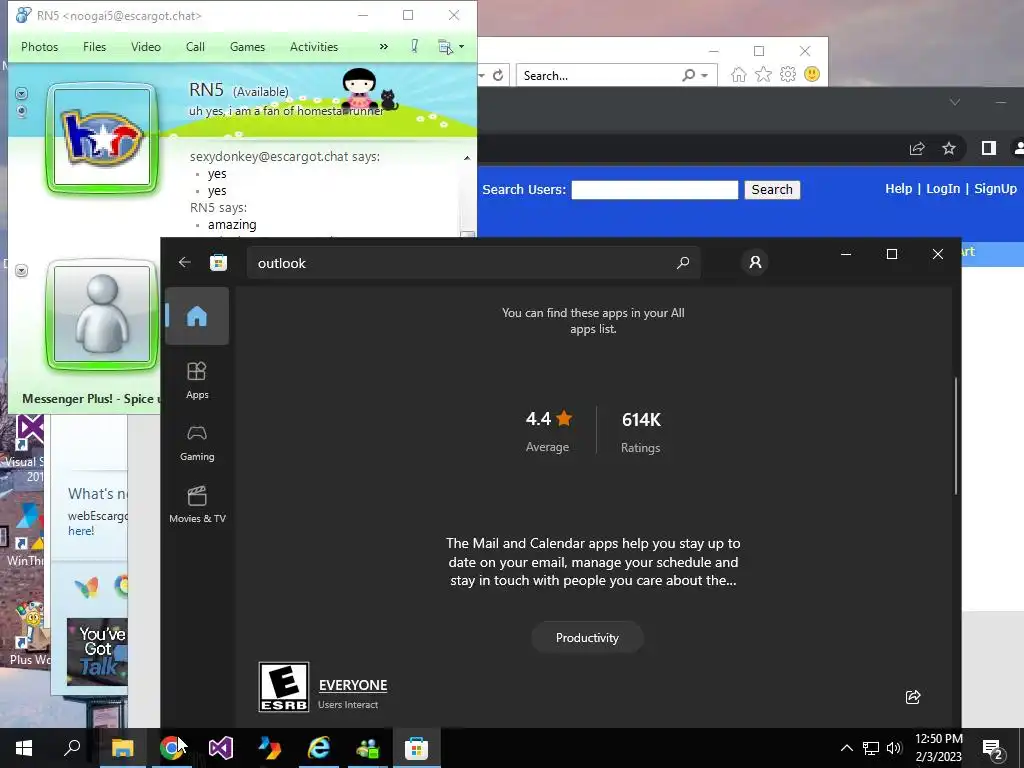
Task: Click the default gray avatar display picture
Action: (x=102, y=314)
